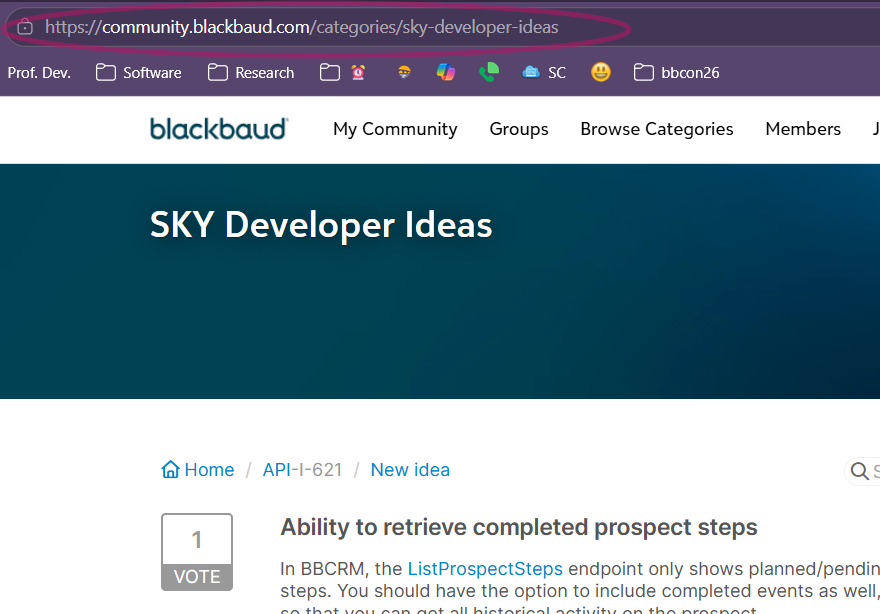
Task: Open the Software bookmarks folder
Action: pyautogui.click(x=138, y=73)
